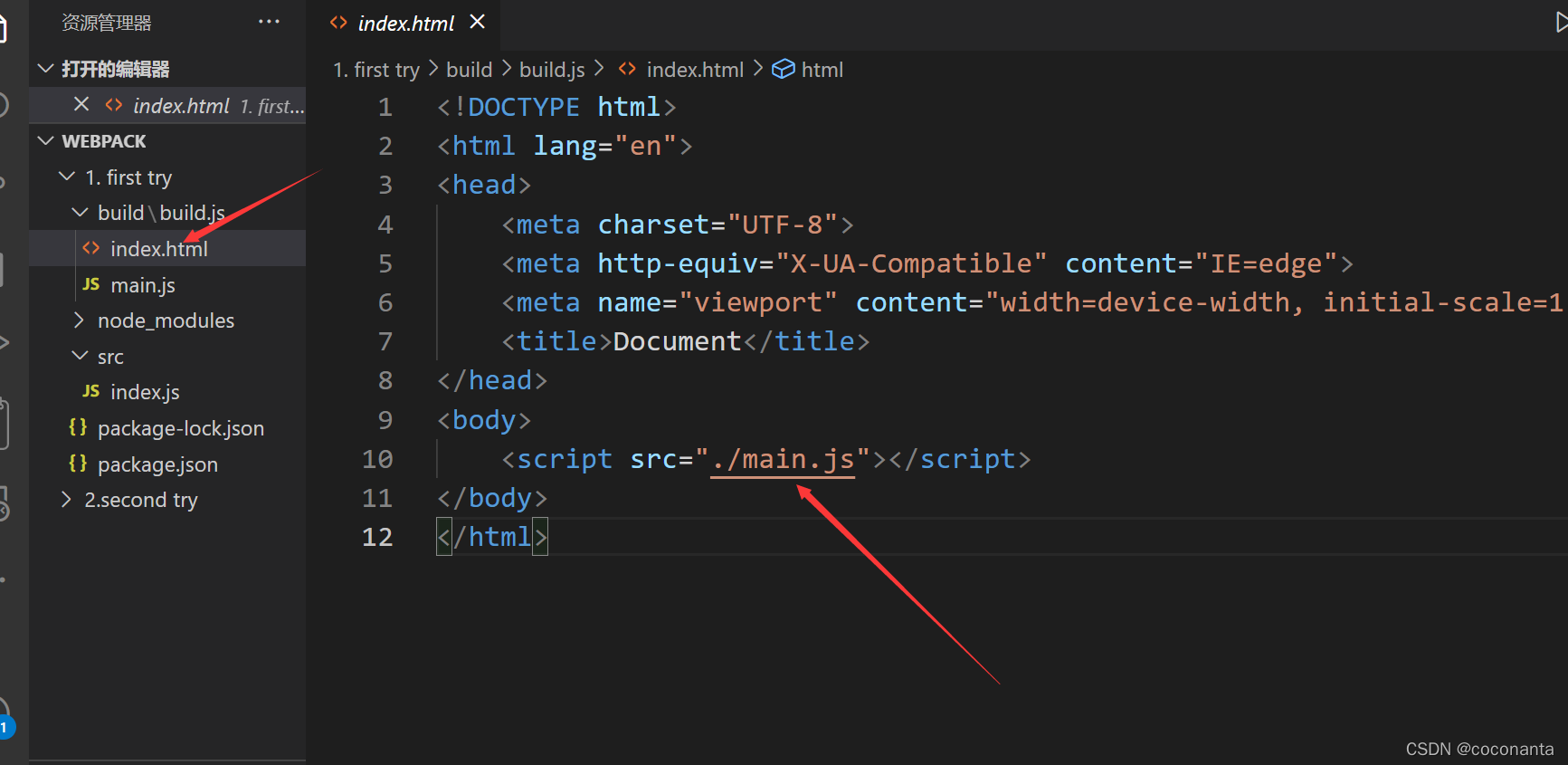Click breadcrumb 'html' symbol segment
Viewport: 1568px width, 765px height.
pyautogui.click(x=822, y=70)
